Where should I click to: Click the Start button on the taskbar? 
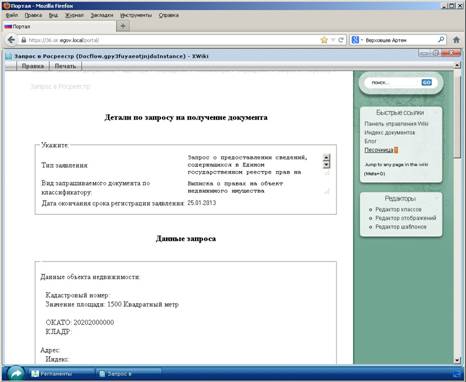[x=16, y=373]
